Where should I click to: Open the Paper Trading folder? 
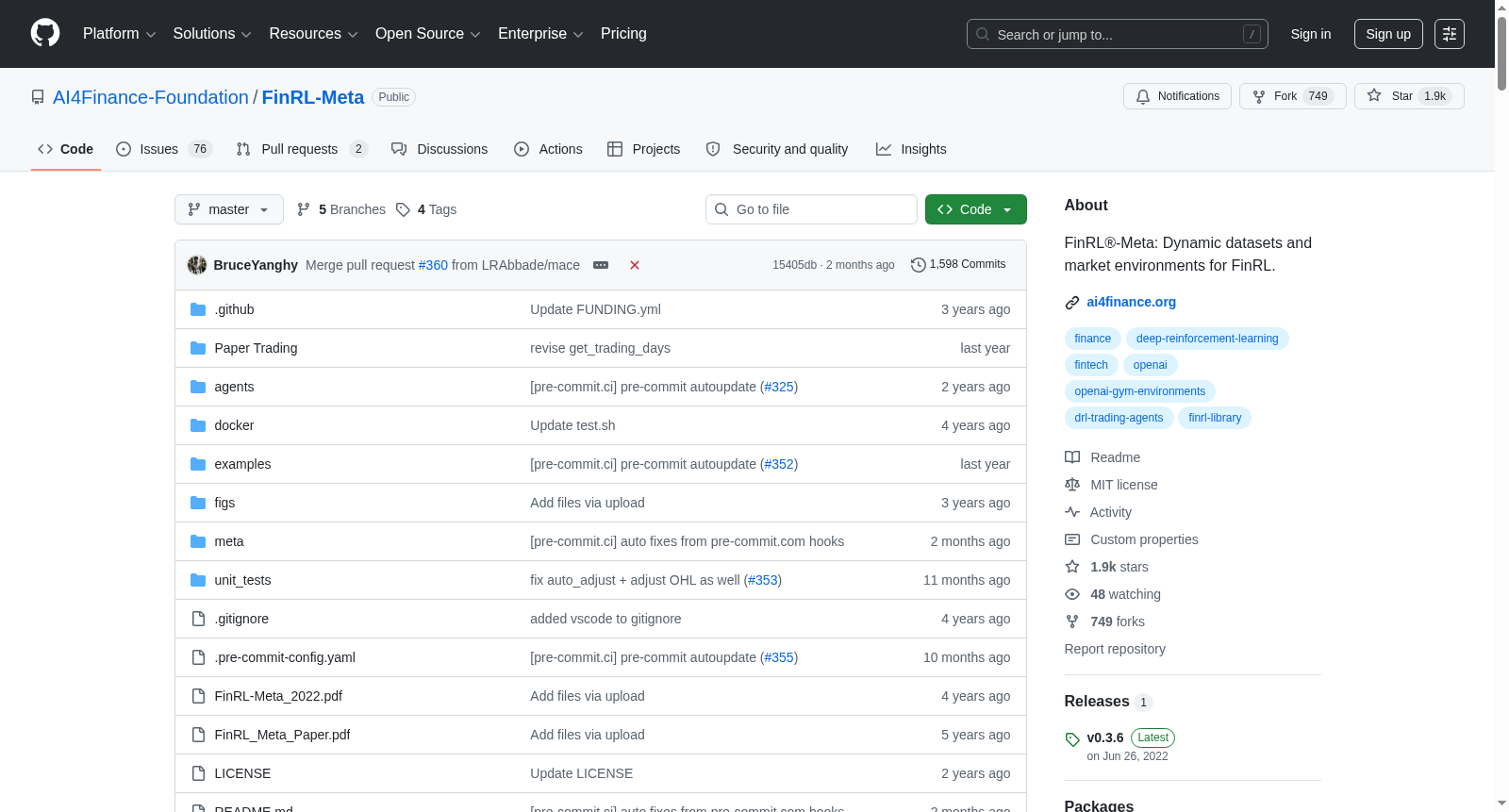pos(256,348)
